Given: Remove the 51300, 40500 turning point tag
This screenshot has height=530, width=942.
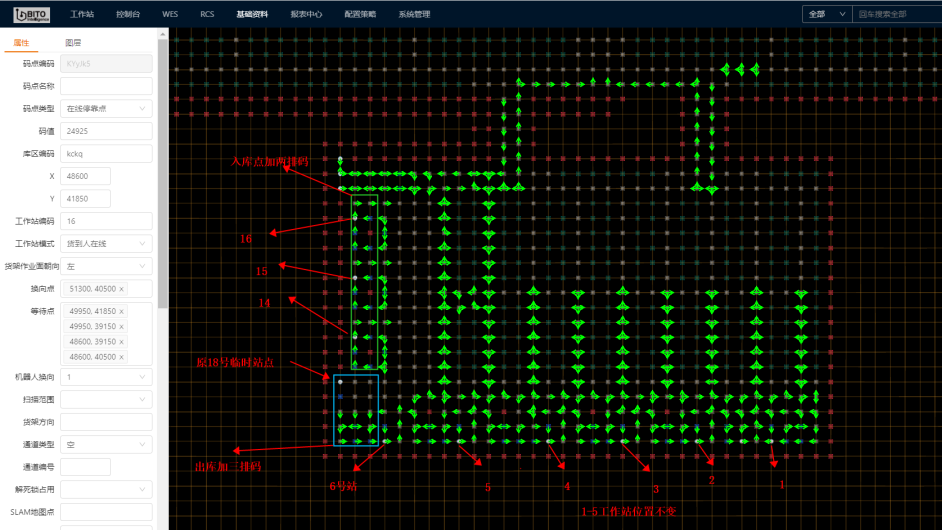Looking at the screenshot, I should pos(121,289).
